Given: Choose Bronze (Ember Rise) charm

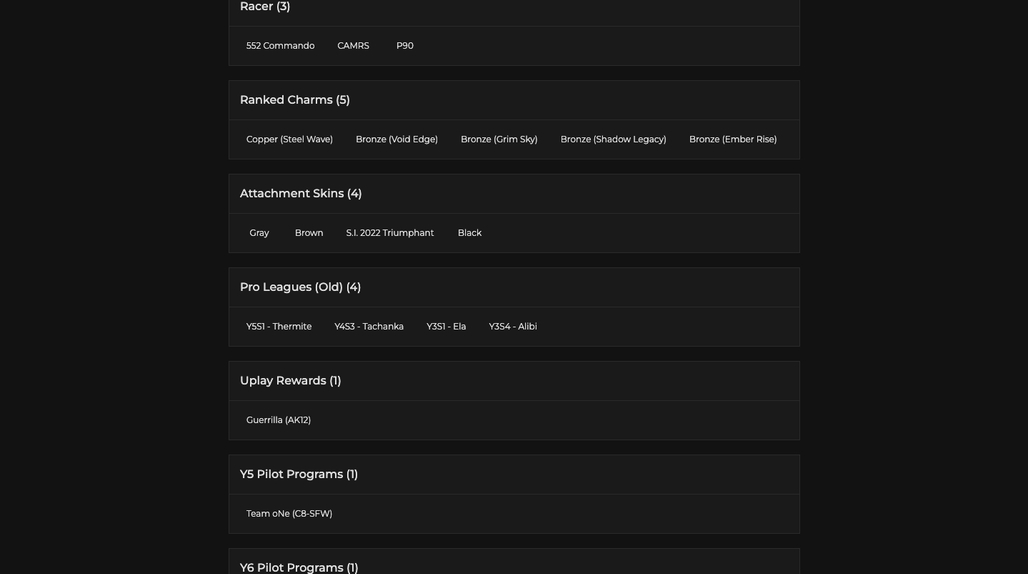Looking at the screenshot, I should pos(732,140).
